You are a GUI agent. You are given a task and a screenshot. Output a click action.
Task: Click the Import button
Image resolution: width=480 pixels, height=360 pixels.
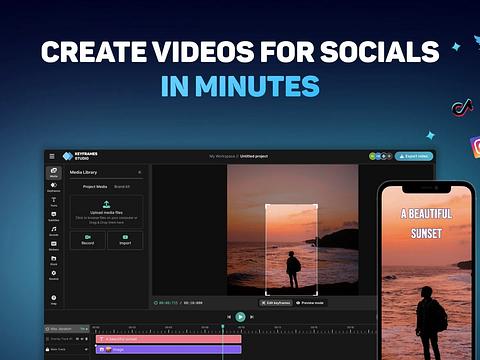point(125,240)
